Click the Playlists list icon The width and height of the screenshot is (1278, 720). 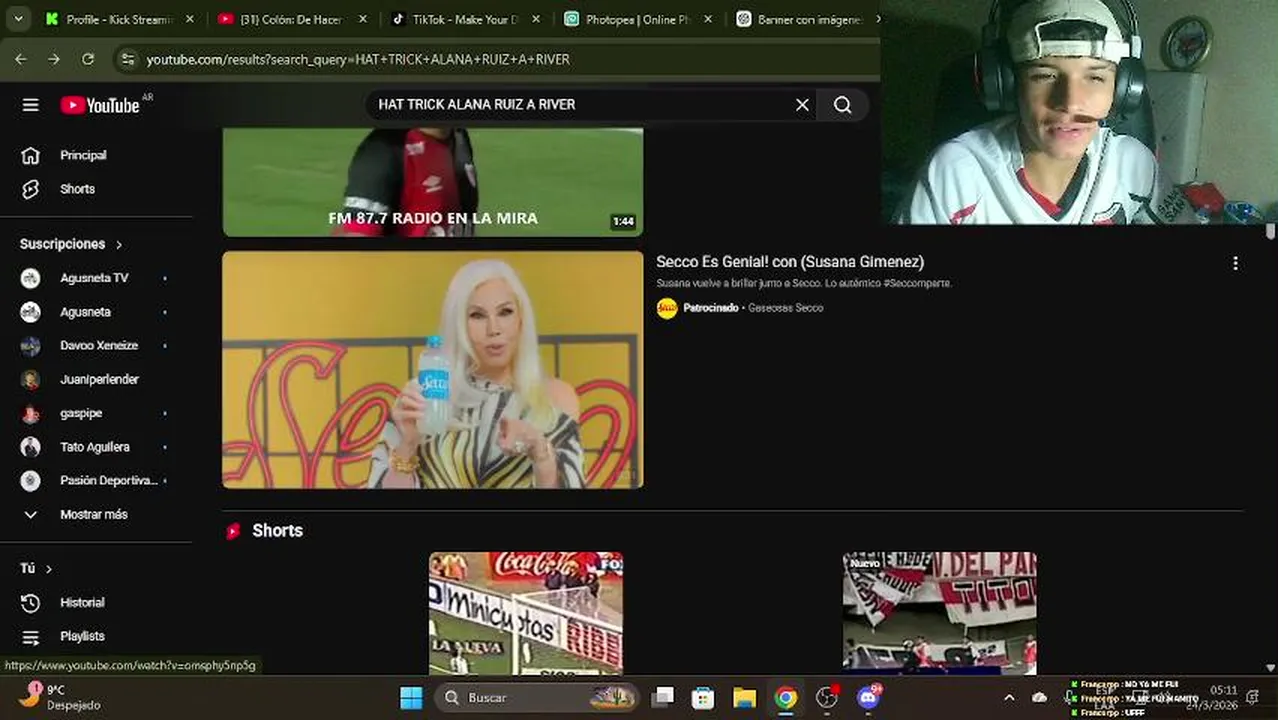point(31,637)
